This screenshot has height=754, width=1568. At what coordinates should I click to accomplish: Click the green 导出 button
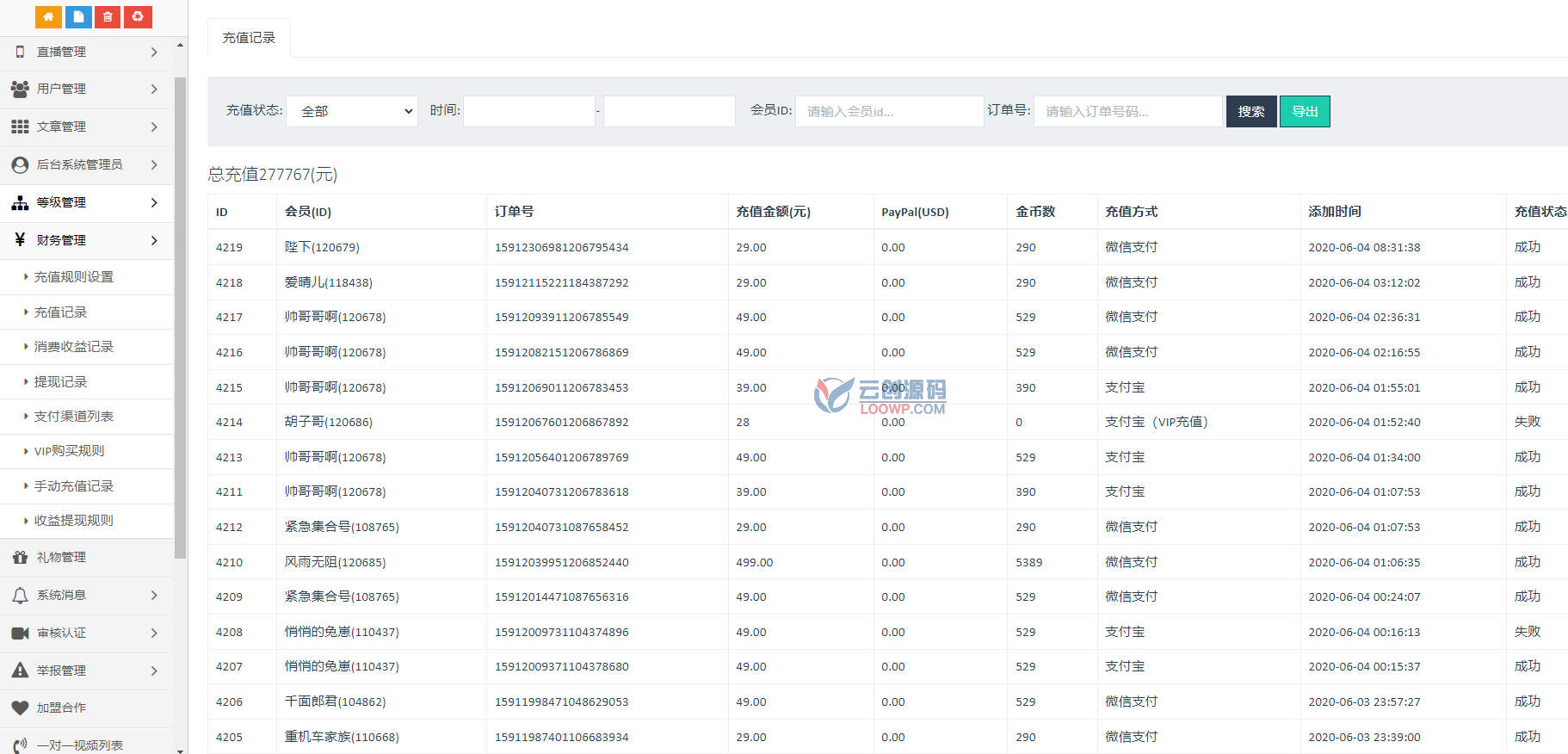pyautogui.click(x=1305, y=111)
